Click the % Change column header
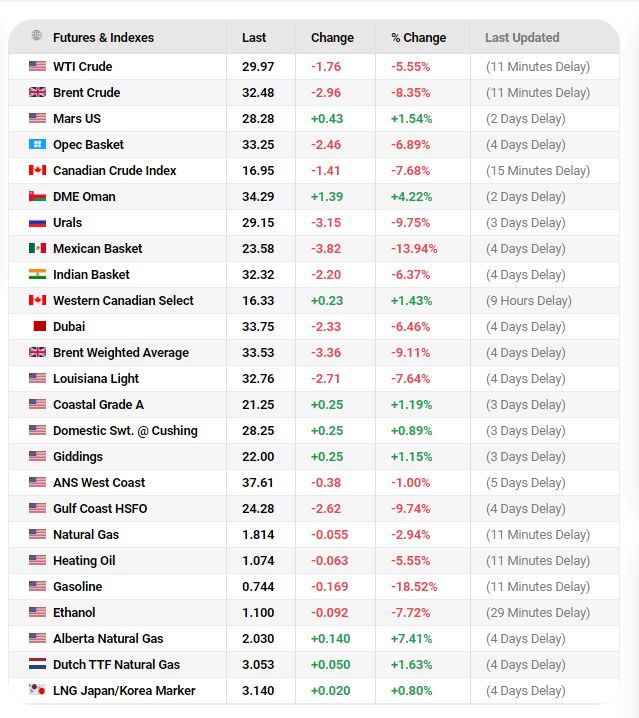 click(419, 38)
